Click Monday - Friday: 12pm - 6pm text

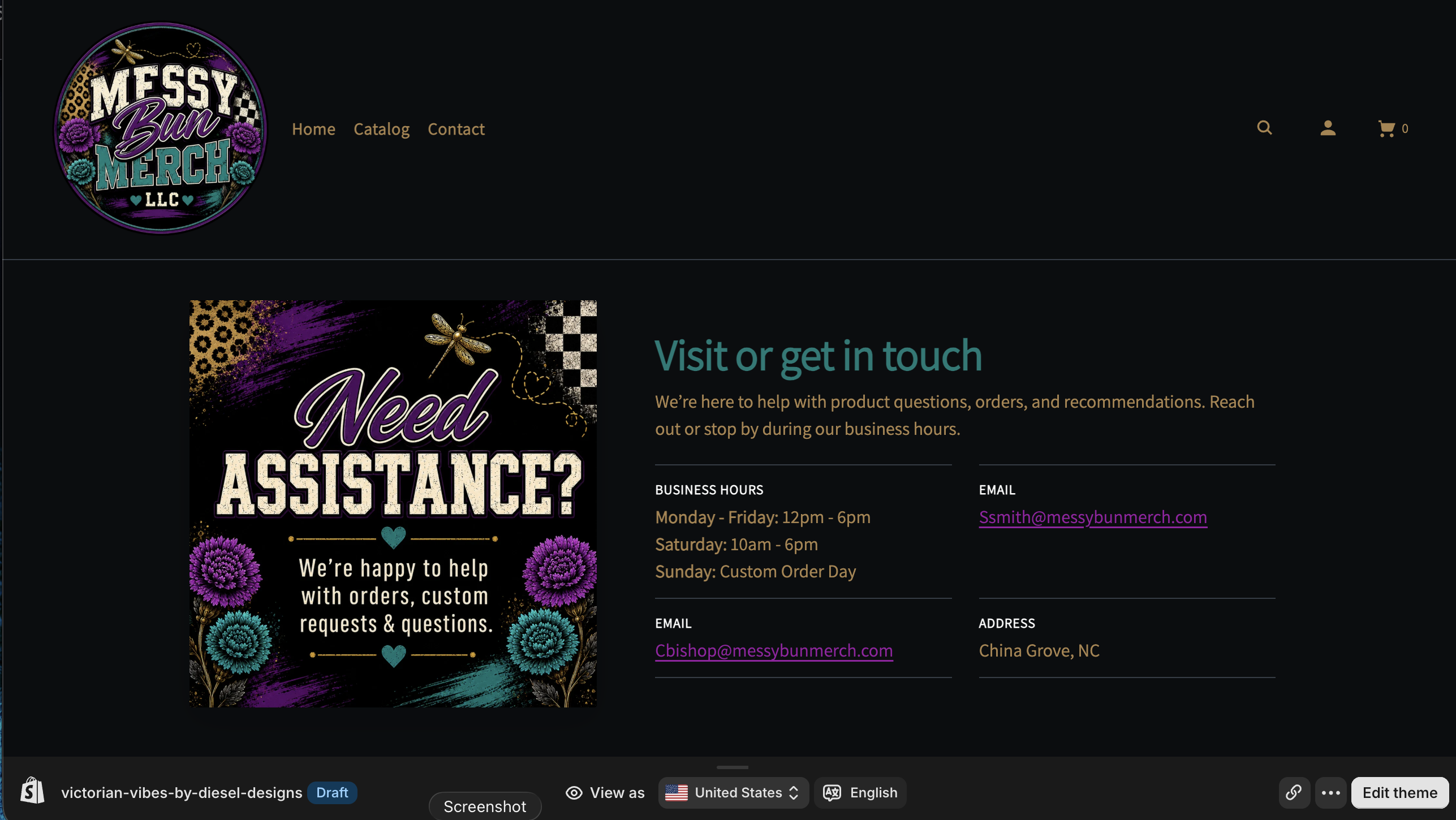(763, 517)
